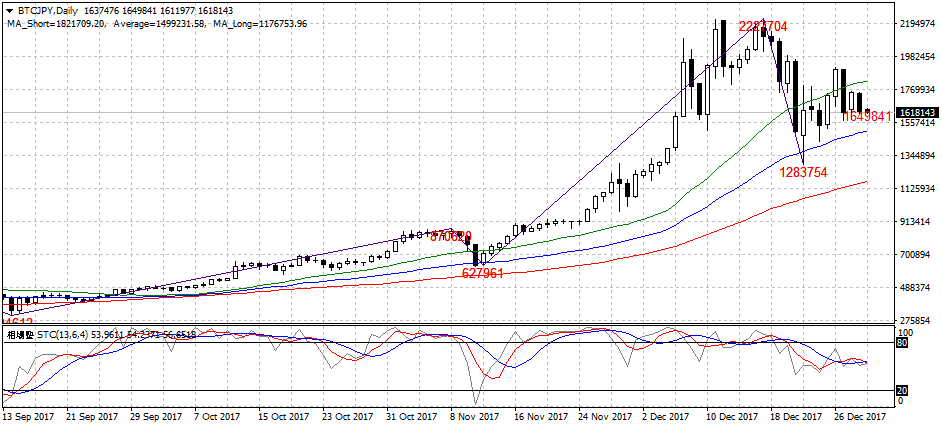The image size is (942, 428).
Task: Click the 13 Sep 2017 date label
Action: point(31,416)
